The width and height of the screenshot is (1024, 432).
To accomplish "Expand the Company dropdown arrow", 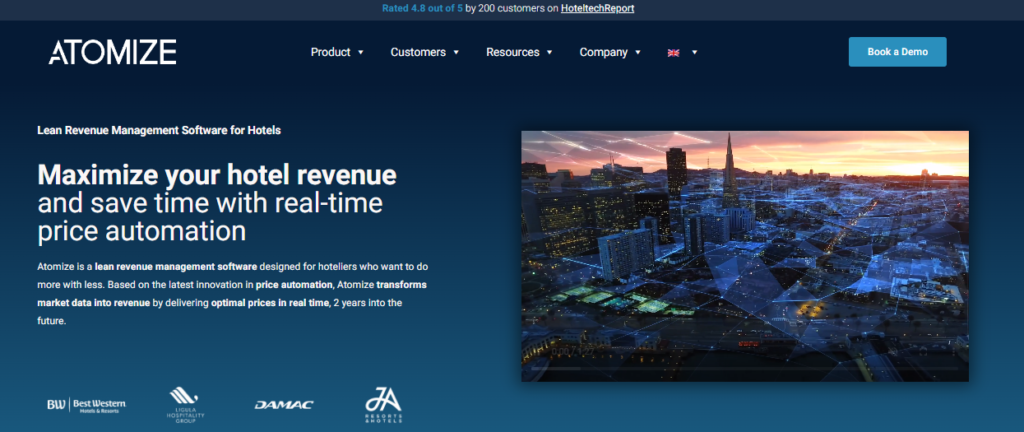I will pos(638,53).
